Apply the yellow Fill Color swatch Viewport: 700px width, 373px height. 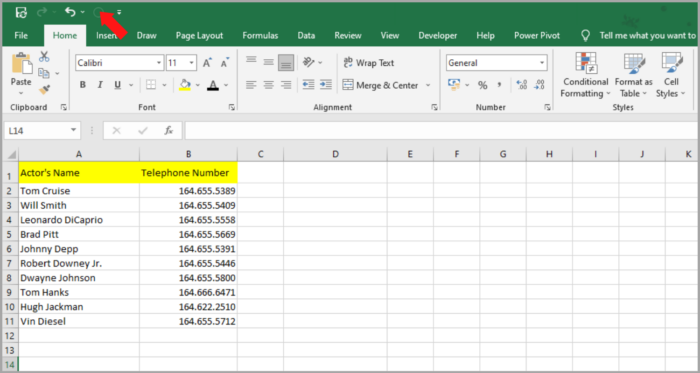pos(185,85)
